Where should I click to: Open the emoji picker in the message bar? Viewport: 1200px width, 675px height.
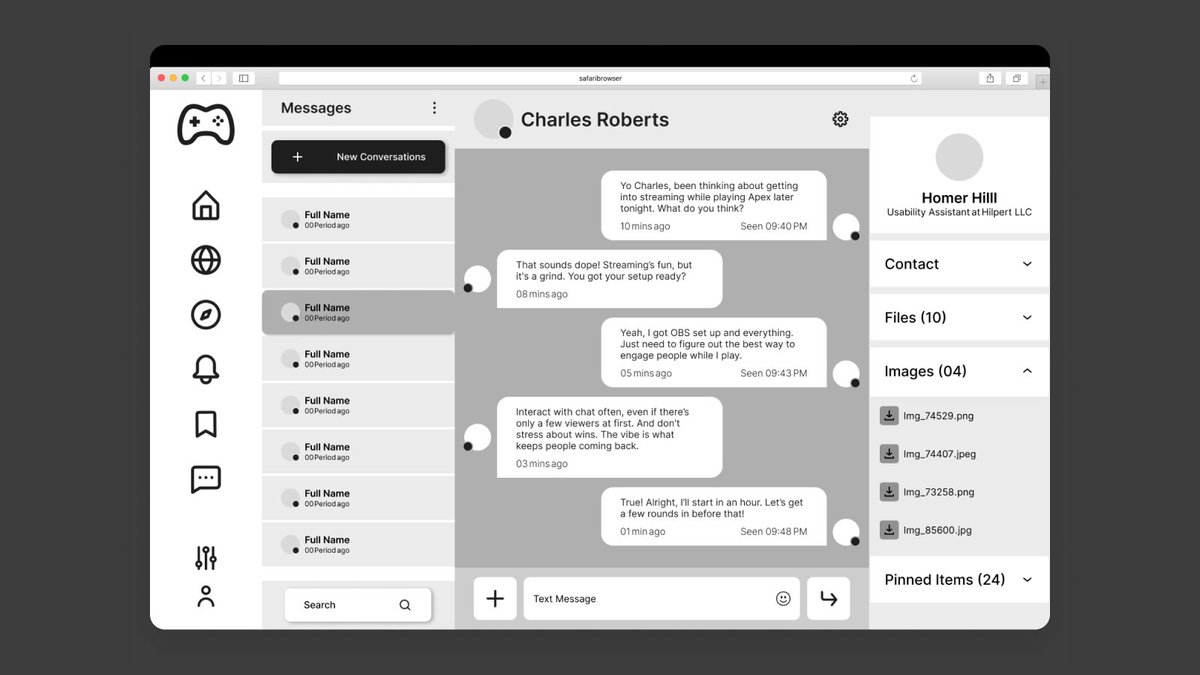[783, 598]
